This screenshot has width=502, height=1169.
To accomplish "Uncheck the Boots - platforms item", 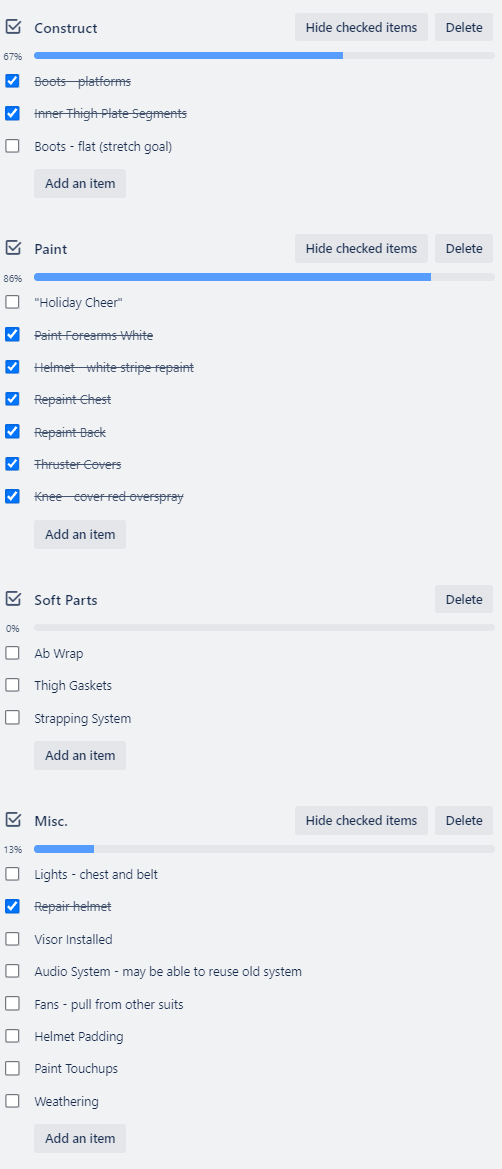I will [12, 81].
